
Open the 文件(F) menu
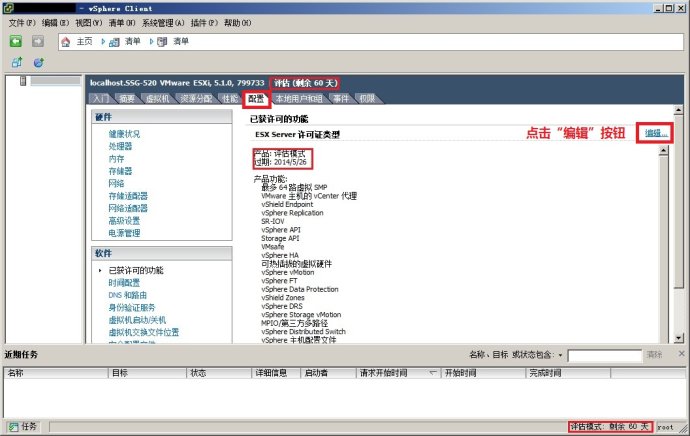tap(22, 23)
